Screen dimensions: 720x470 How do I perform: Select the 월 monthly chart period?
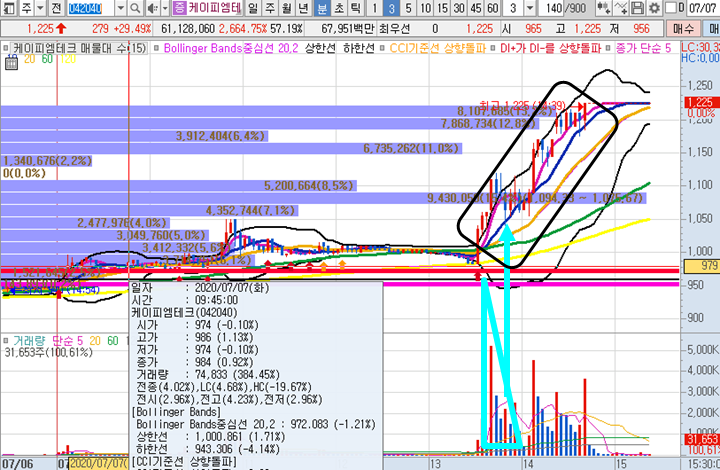tap(287, 8)
